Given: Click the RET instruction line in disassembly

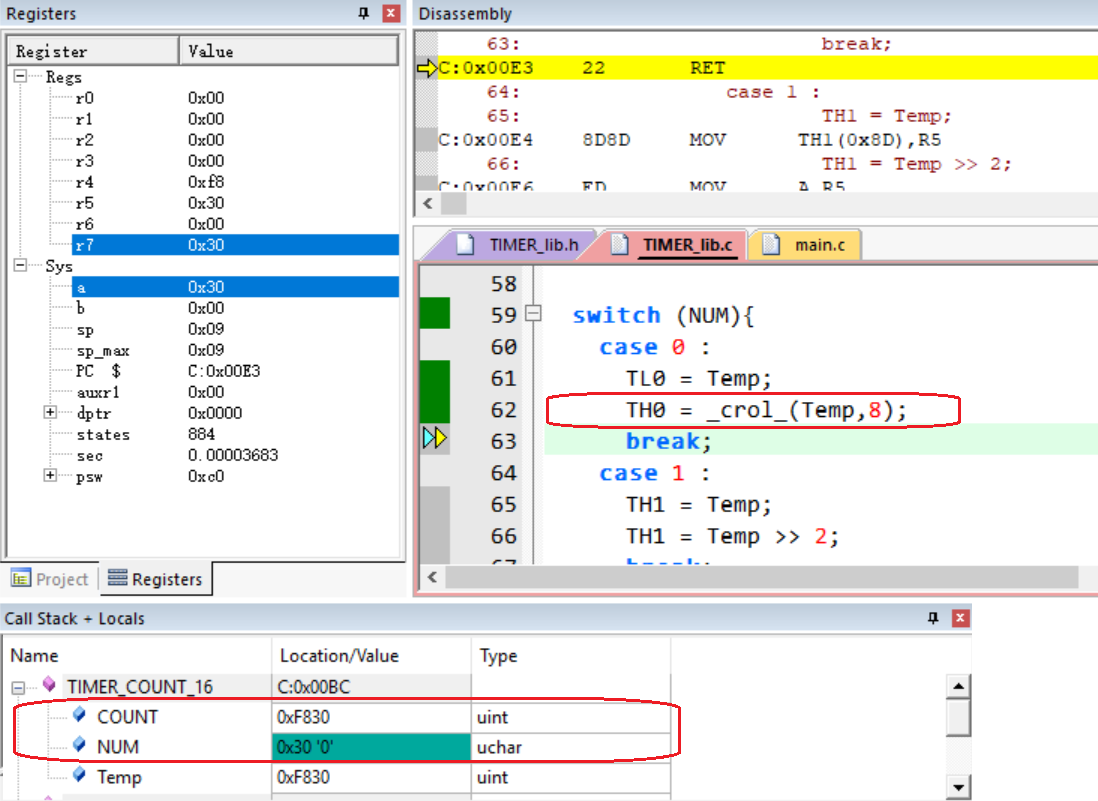Looking at the screenshot, I should point(767,68).
